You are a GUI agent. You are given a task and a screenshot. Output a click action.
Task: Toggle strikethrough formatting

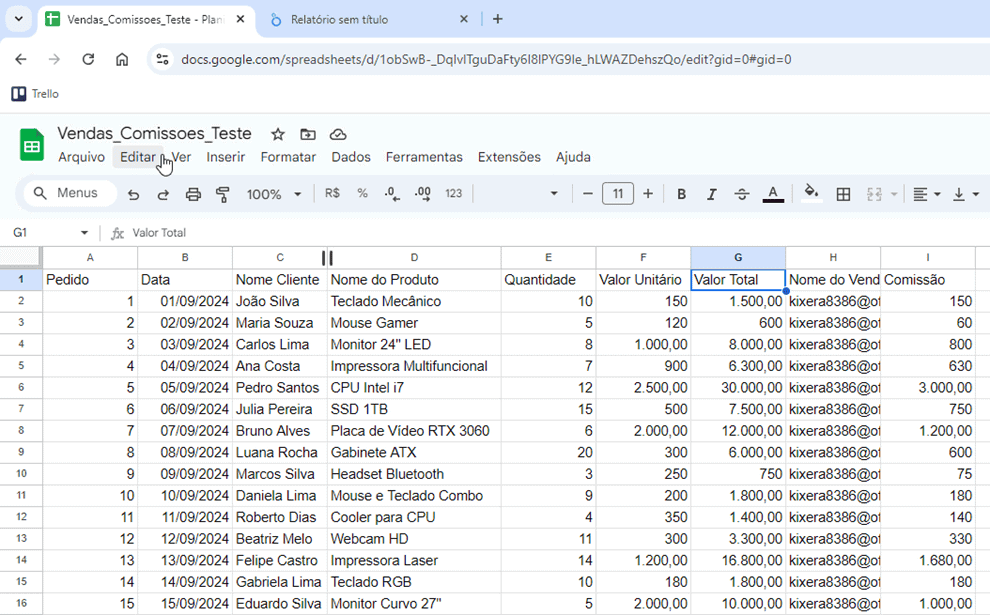click(740, 194)
